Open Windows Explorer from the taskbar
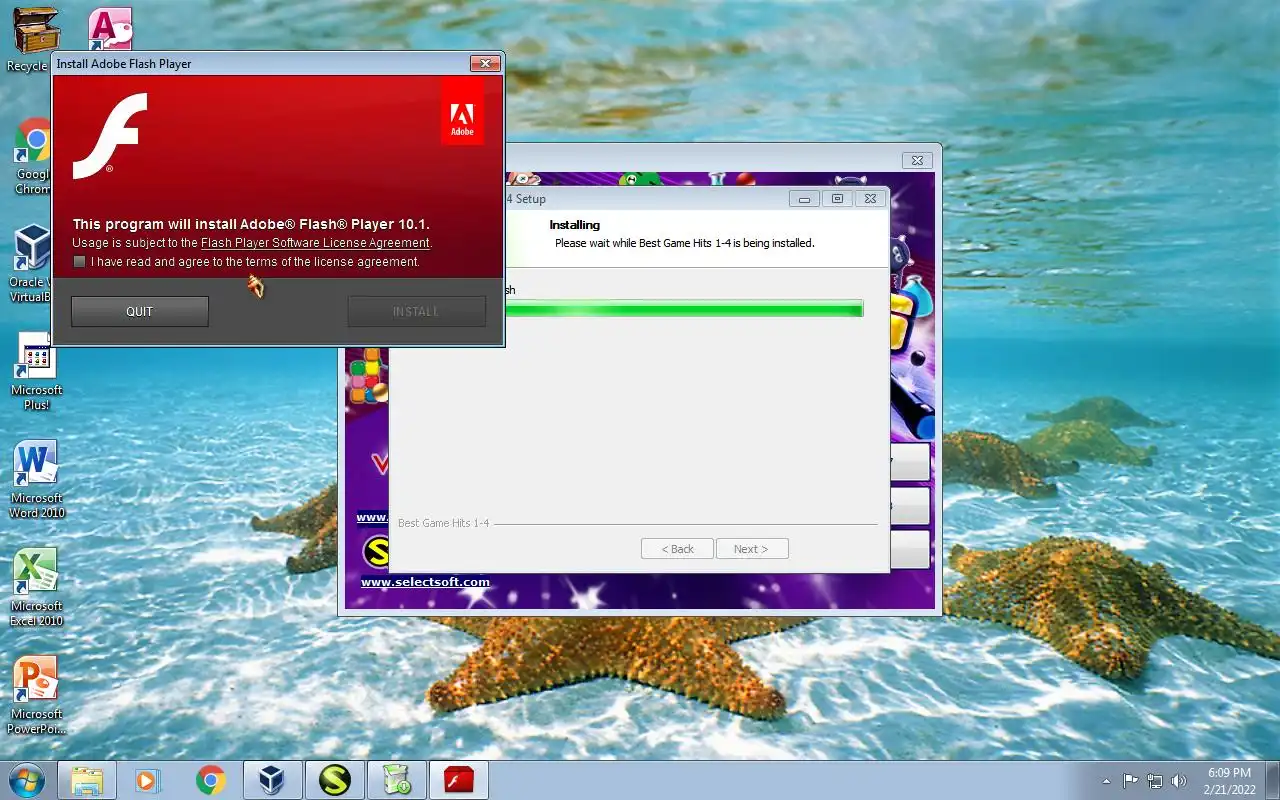The width and height of the screenshot is (1280, 800). coord(87,780)
